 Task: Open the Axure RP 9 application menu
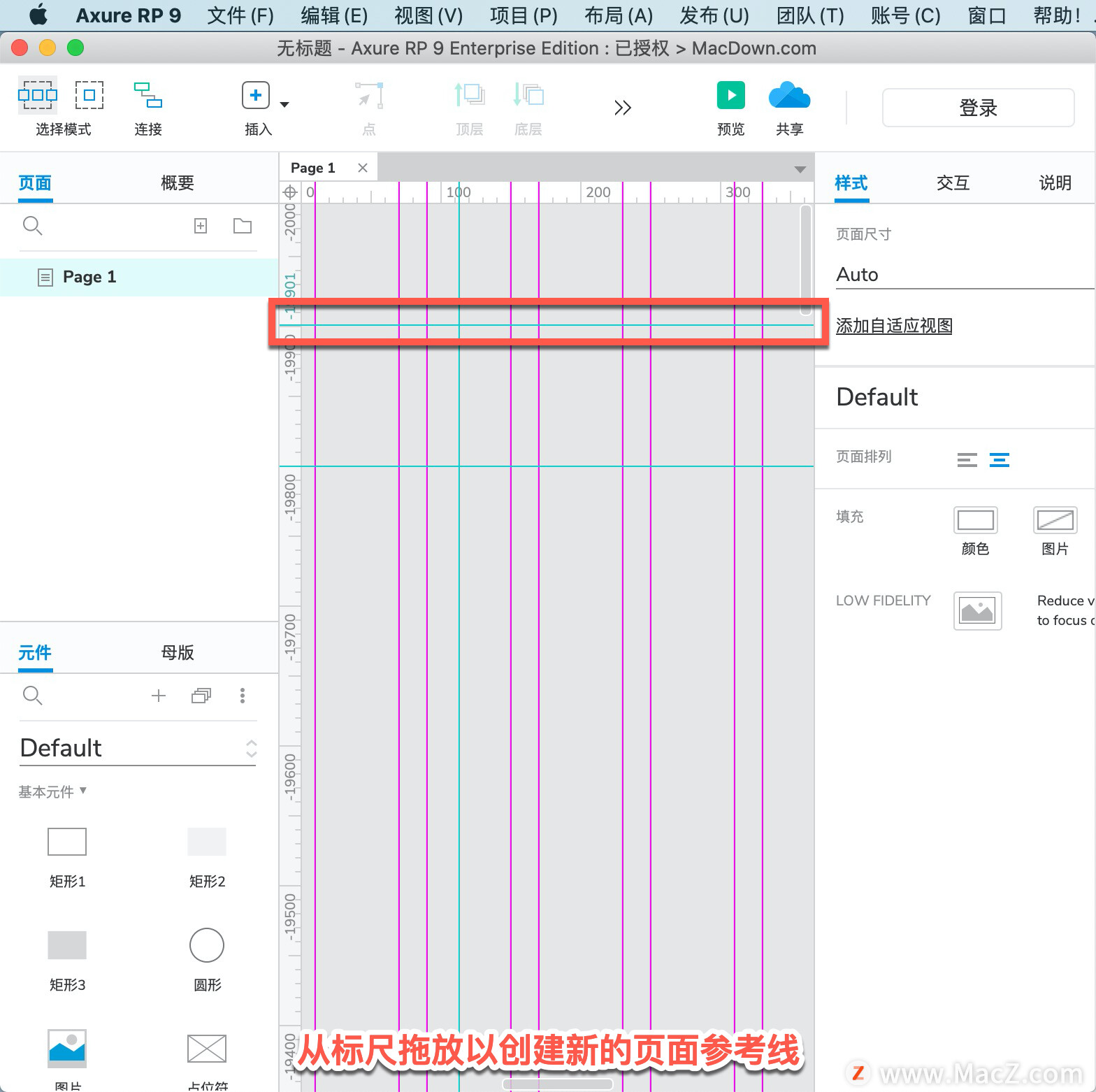[x=129, y=15]
